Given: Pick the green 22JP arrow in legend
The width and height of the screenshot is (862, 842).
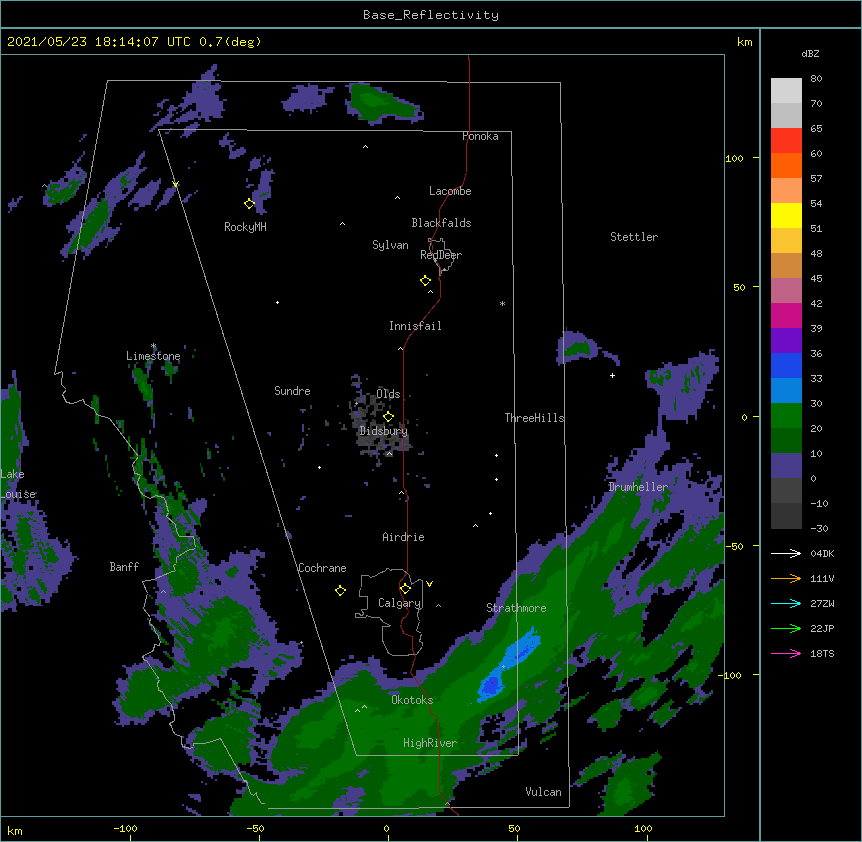Looking at the screenshot, I should 786,628.
